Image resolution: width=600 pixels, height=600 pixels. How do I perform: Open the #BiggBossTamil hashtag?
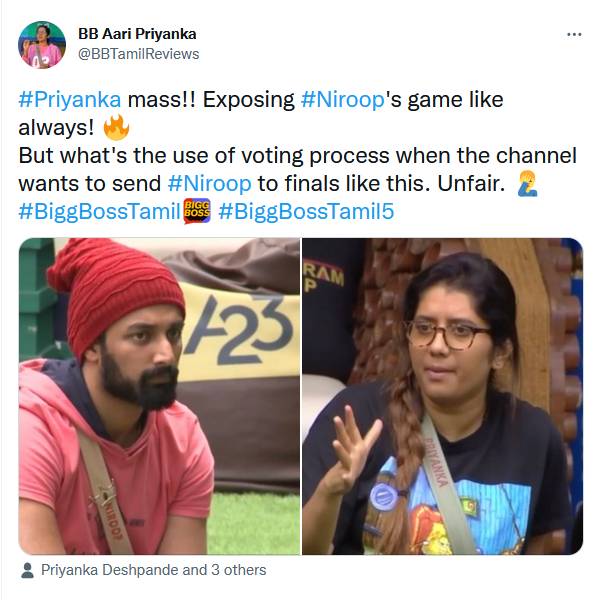pos(99,211)
